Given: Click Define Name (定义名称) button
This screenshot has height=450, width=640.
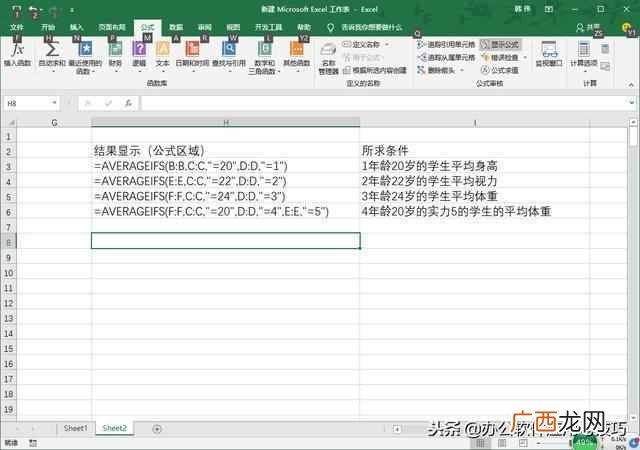Looking at the screenshot, I should (x=362, y=44).
